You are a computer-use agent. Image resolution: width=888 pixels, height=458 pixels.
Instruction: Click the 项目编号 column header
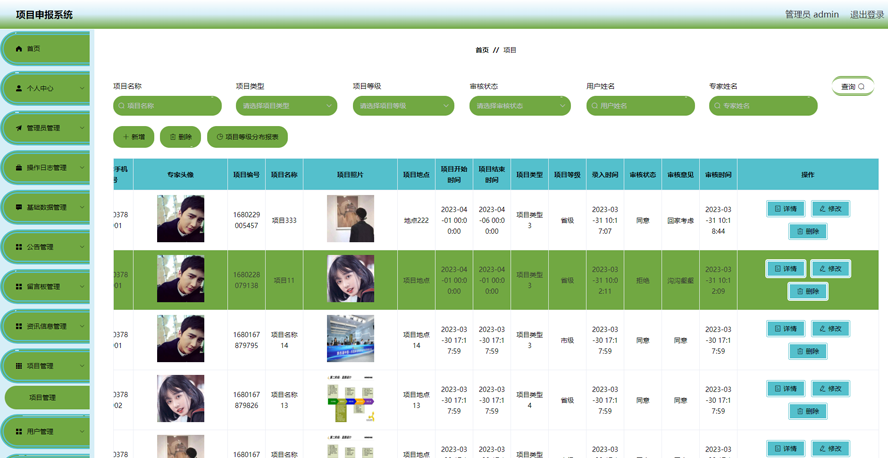point(246,175)
